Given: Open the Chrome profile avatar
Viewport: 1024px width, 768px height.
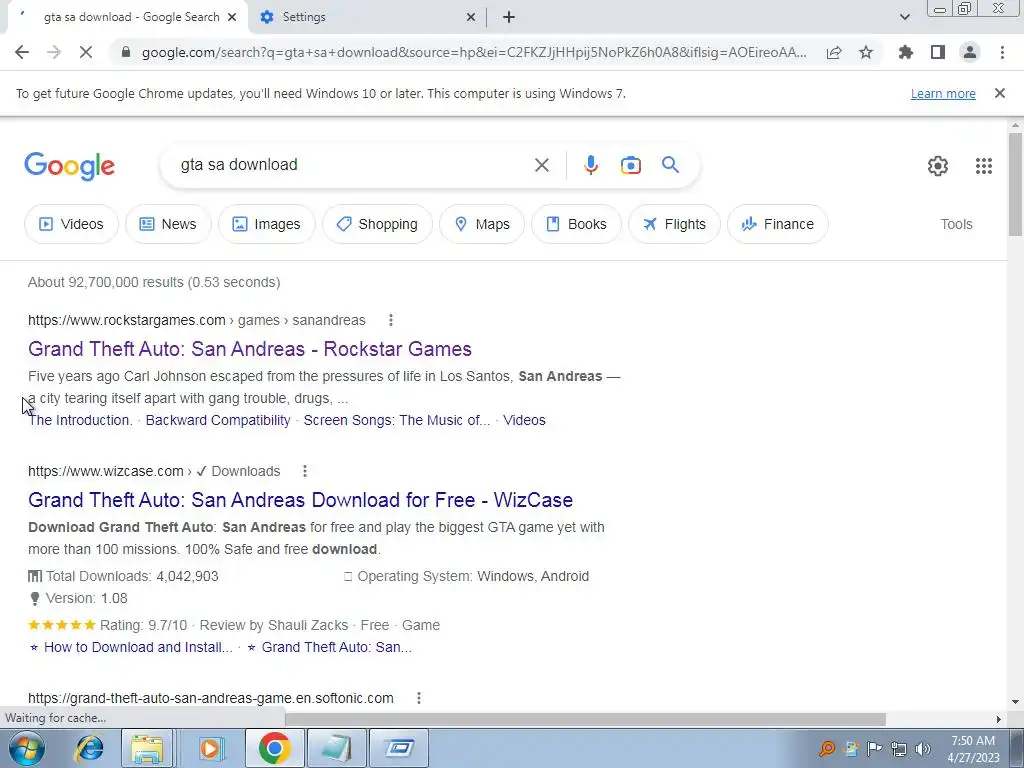Looking at the screenshot, I should click(x=970, y=52).
